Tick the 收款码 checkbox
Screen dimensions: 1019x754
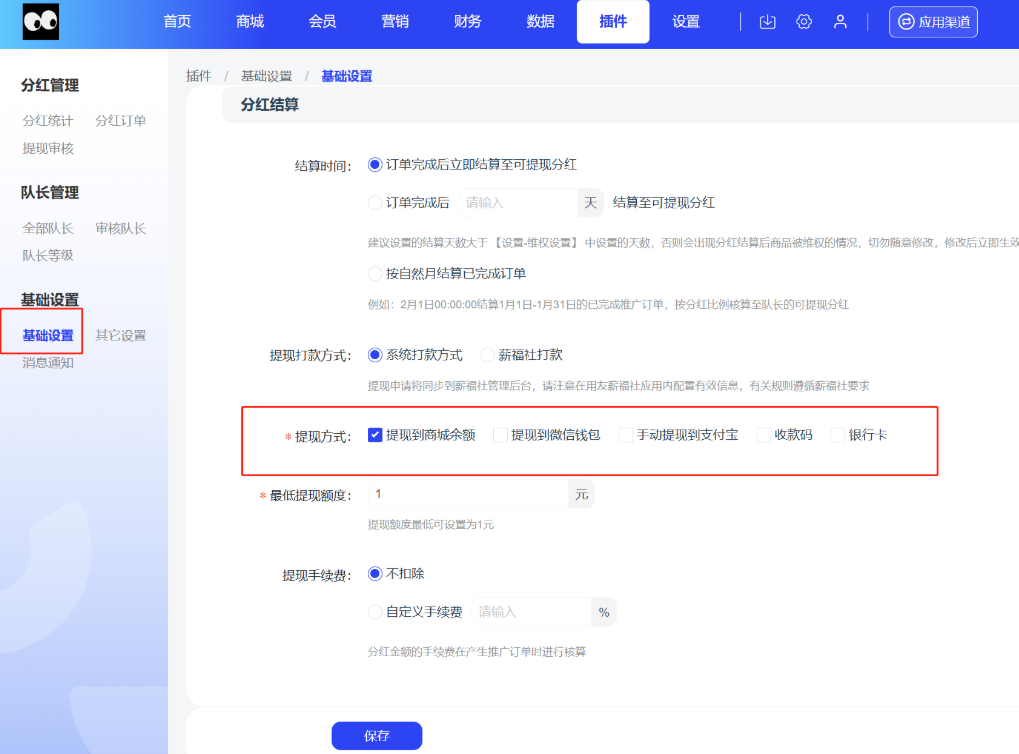point(764,435)
